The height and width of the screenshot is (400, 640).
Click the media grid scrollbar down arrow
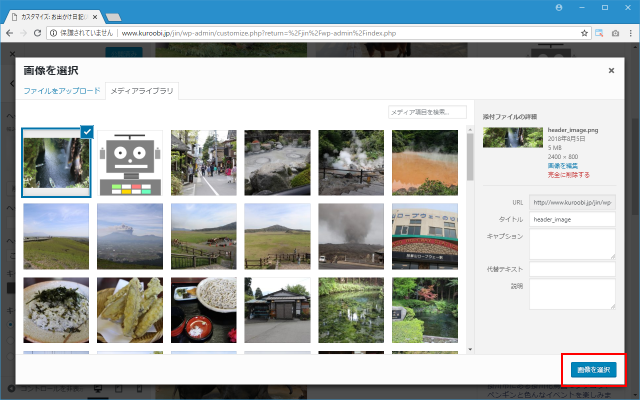pyautogui.click(x=471, y=350)
